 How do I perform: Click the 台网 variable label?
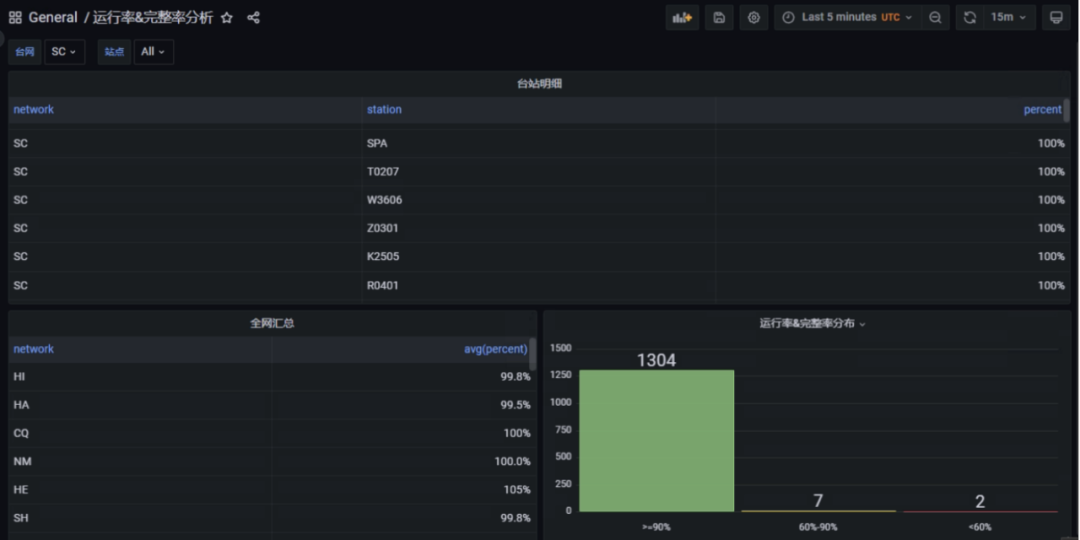(25, 52)
